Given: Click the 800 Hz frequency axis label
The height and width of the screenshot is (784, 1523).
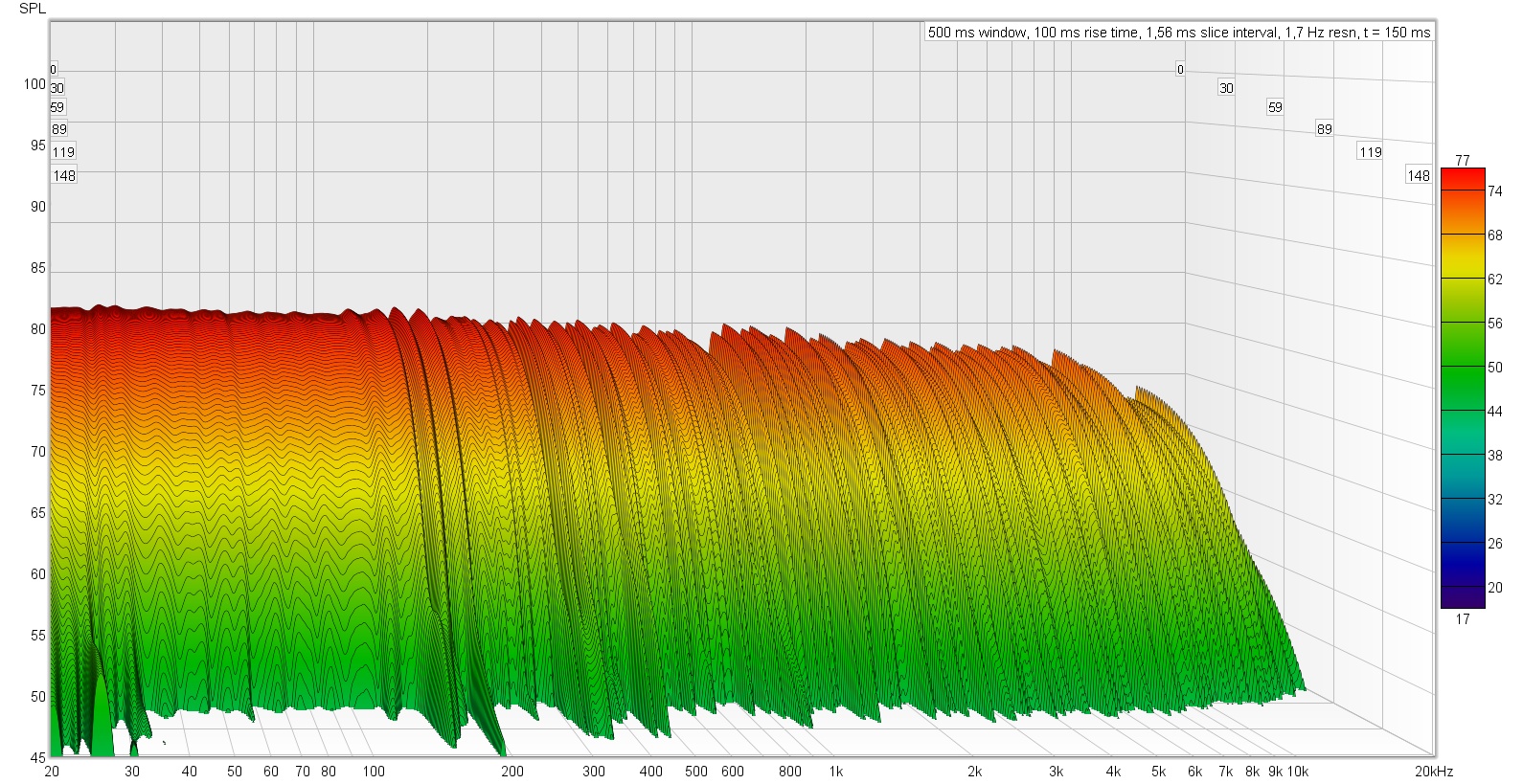Looking at the screenshot, I should point(790,772).
